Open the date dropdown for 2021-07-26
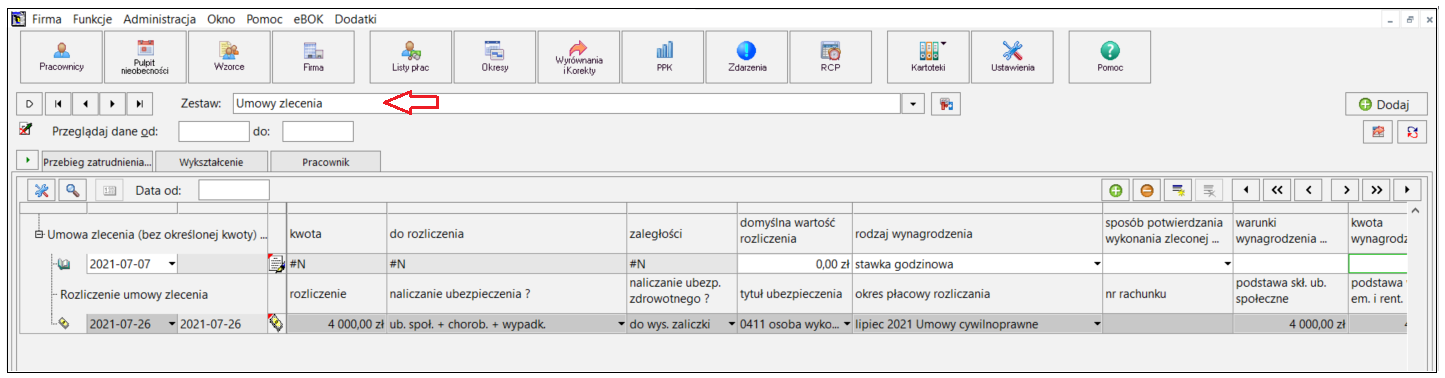Screen dimensions: 1445x378 click(171, 323)
